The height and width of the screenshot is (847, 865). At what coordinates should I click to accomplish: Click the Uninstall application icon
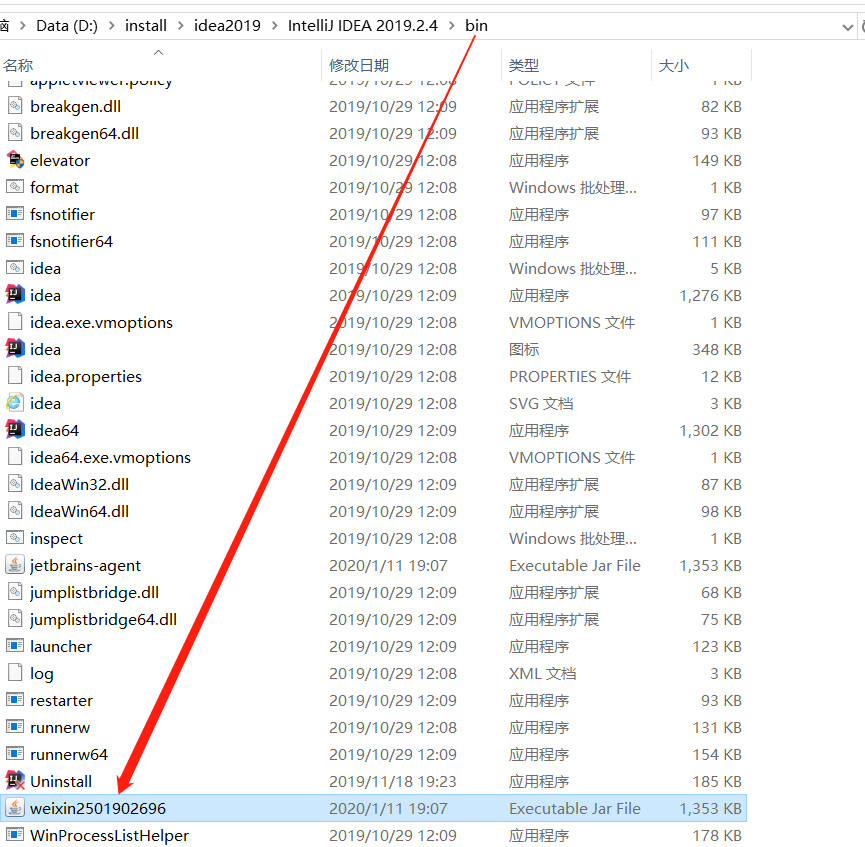15,781
